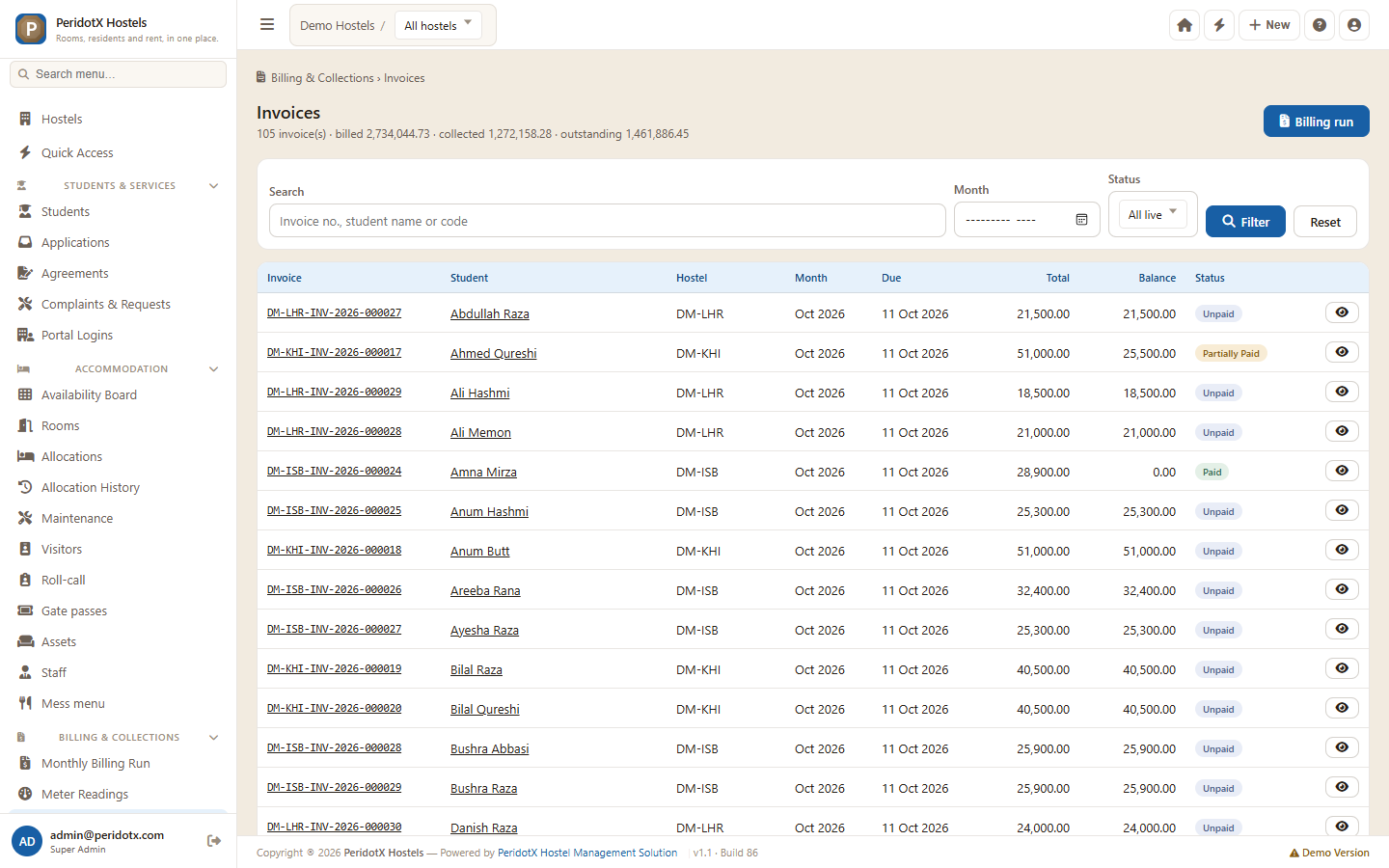
Task: Open eye icon for invoice DM-ISB-INV-2026-000029
Action: (1342, 787)
